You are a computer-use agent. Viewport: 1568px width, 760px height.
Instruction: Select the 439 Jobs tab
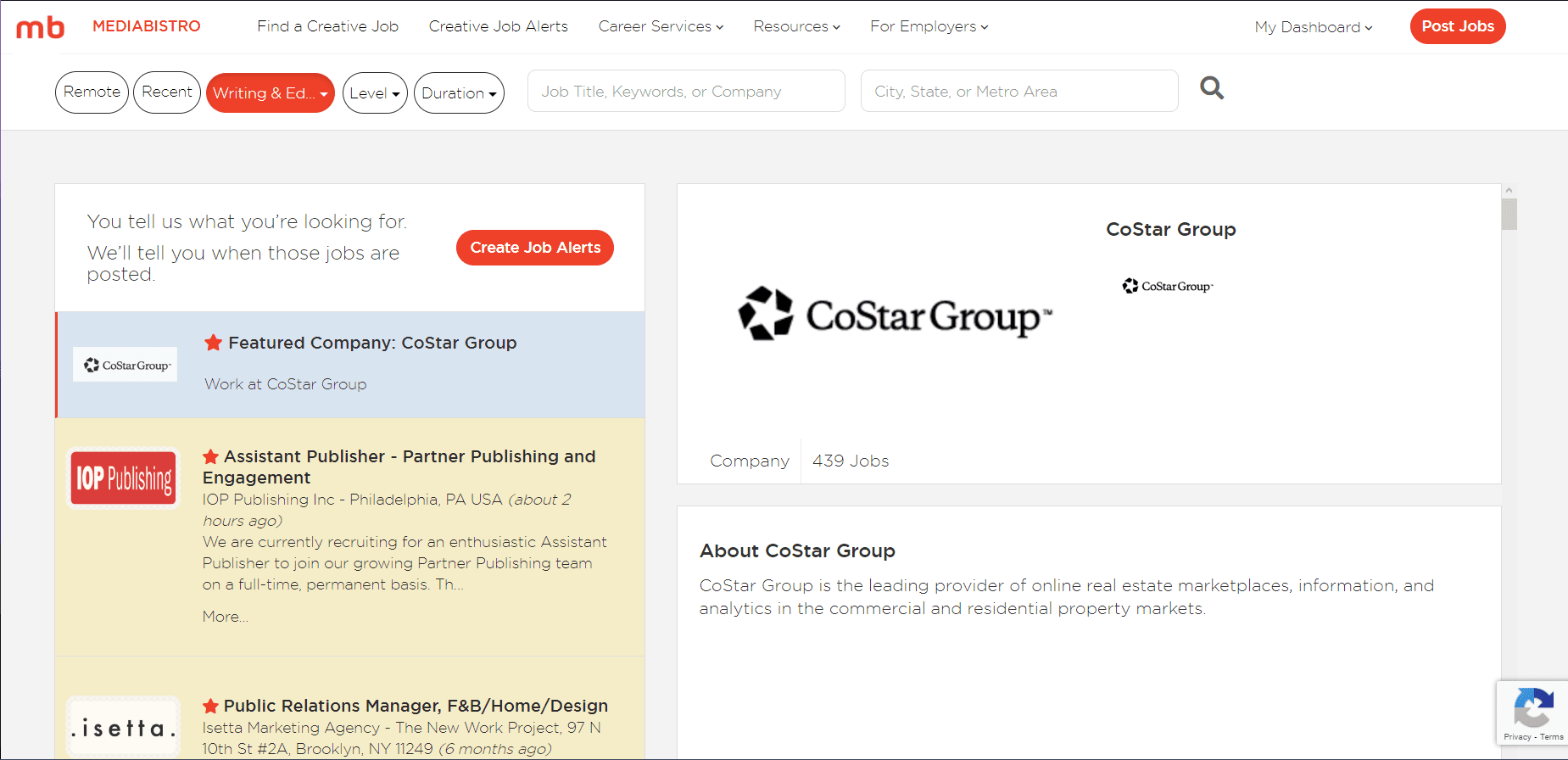(851, 461)
